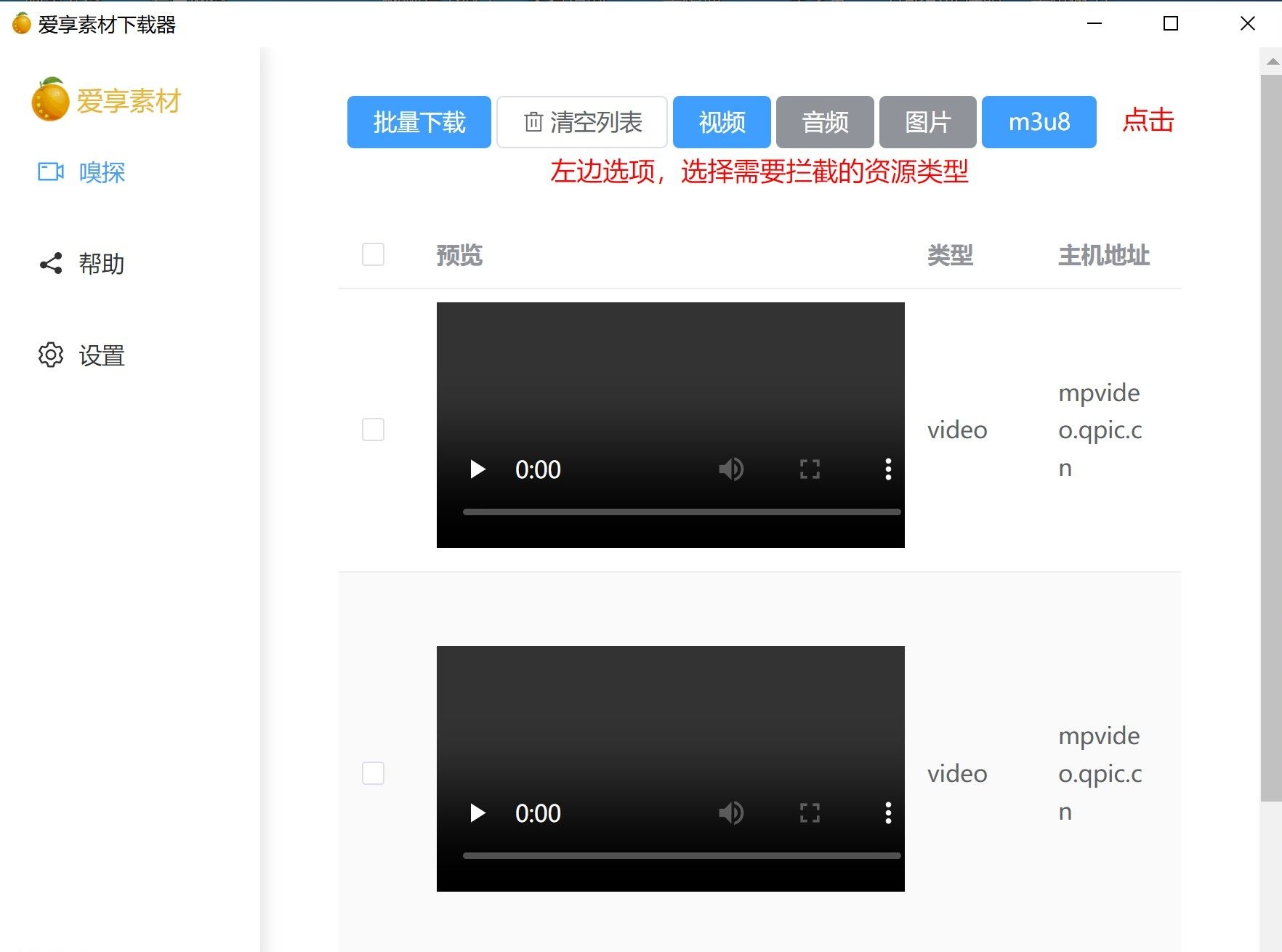
Task: Fullscreen the second video preview
Action: pos(810,812)
